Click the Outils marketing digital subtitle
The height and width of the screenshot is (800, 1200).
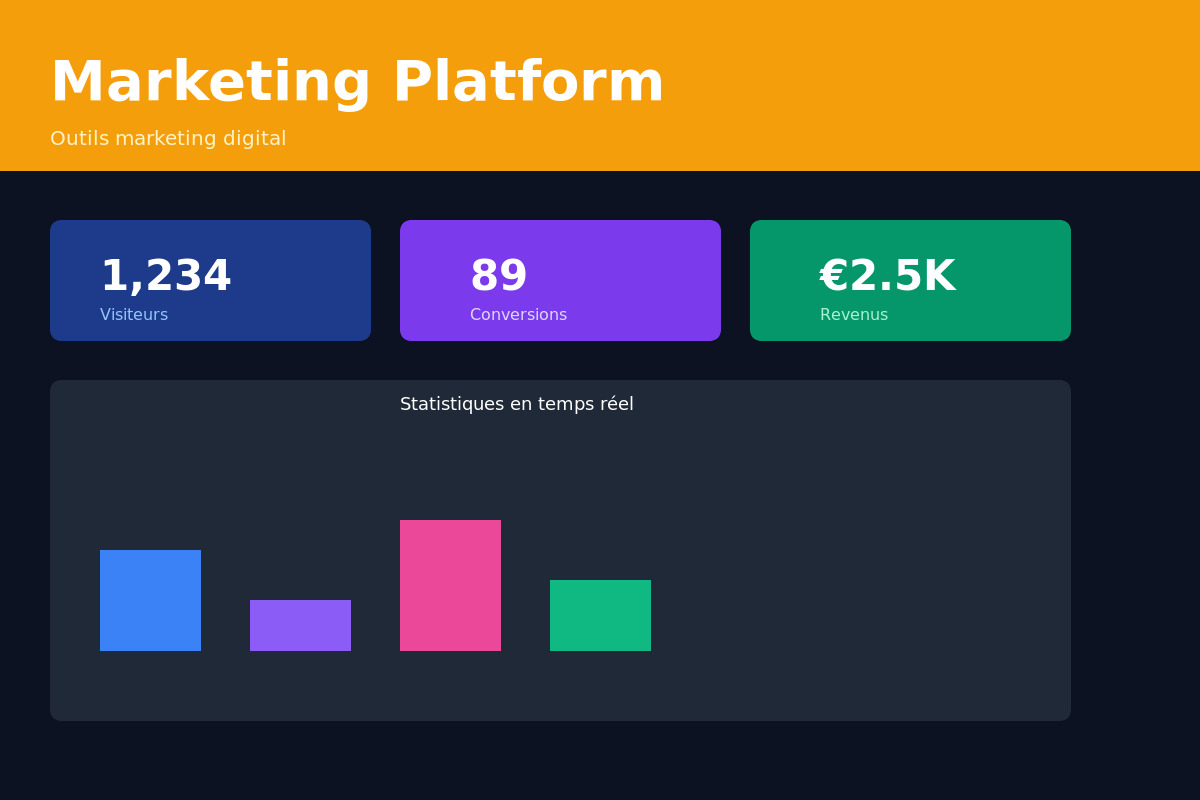[168, 138]
